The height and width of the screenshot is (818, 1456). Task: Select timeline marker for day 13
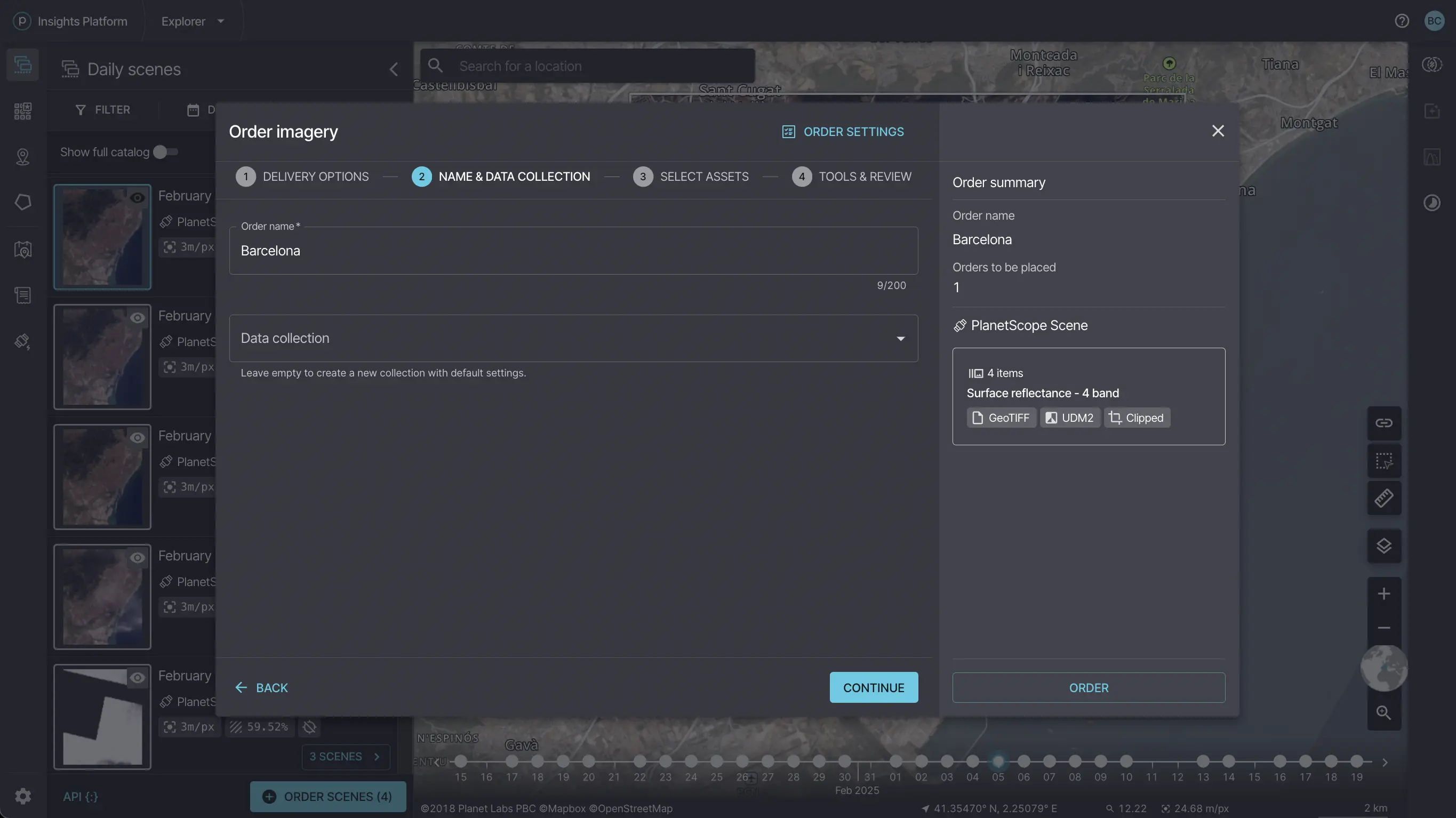1203,761
